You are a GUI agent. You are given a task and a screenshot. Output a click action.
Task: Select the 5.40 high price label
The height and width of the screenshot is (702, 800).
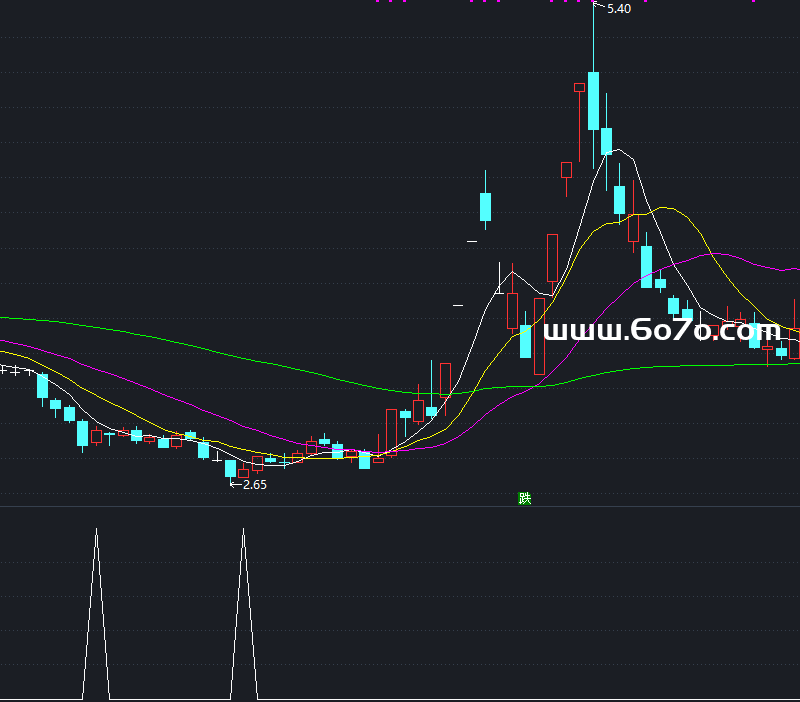tap(619, 9)
